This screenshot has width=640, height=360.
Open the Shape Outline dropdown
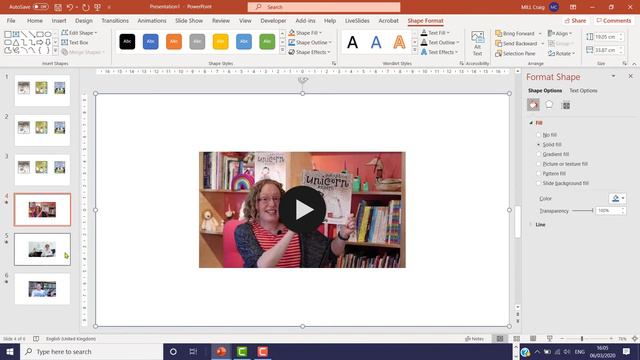point(310,42)
